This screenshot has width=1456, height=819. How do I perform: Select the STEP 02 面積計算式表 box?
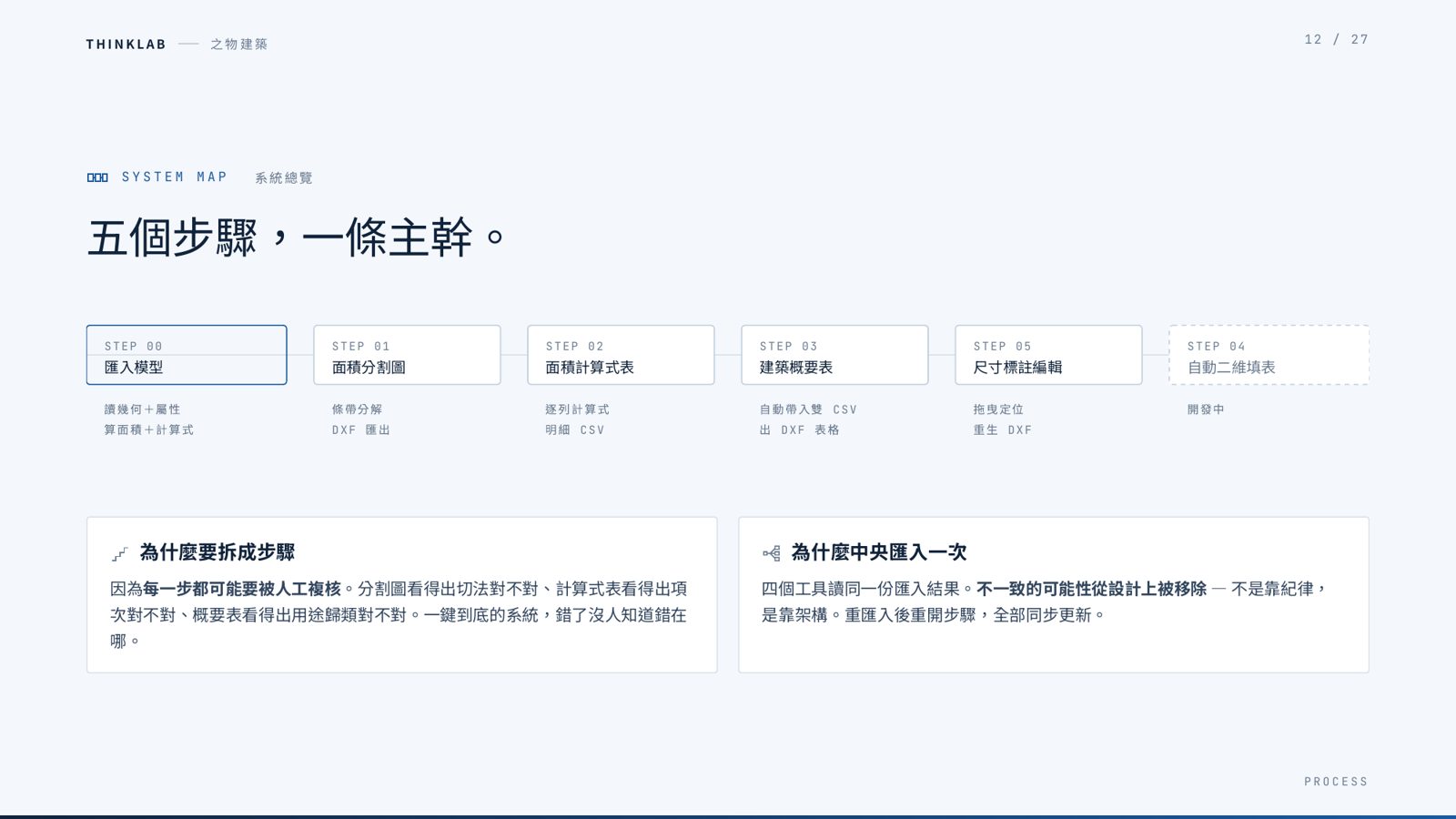[x=621, y=355]
